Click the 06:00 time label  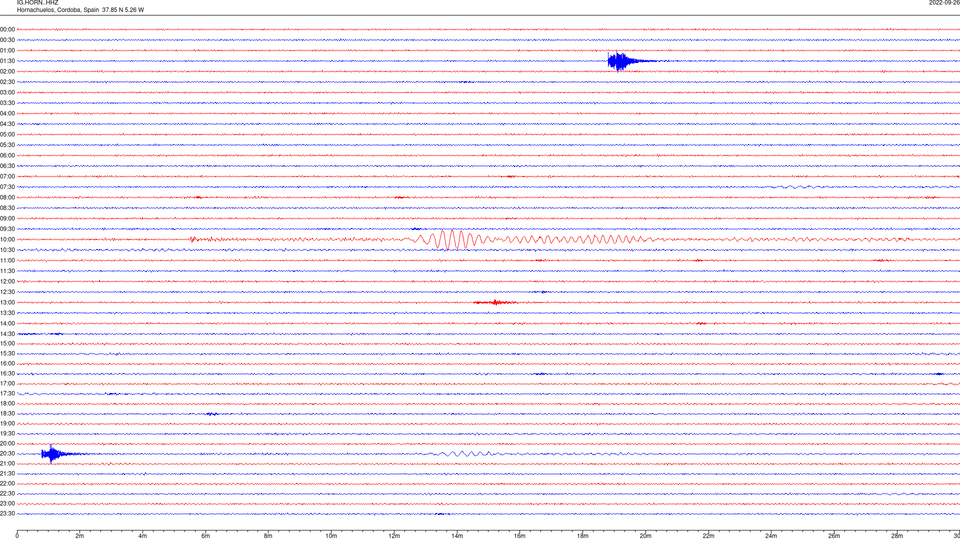[7, 156]
